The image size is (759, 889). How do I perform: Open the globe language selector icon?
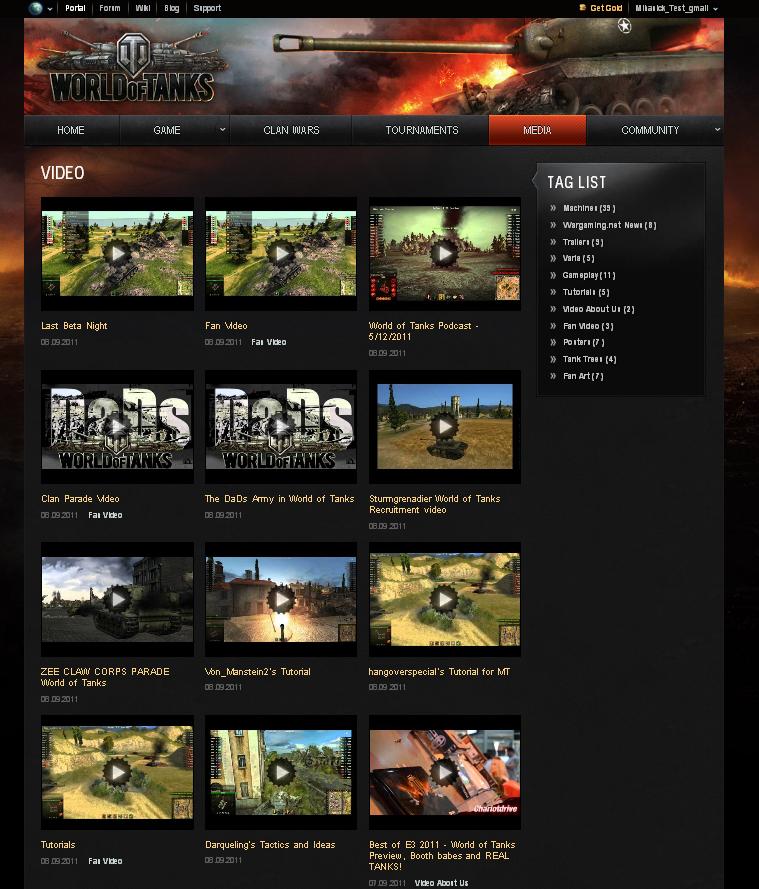click(36, 8)
